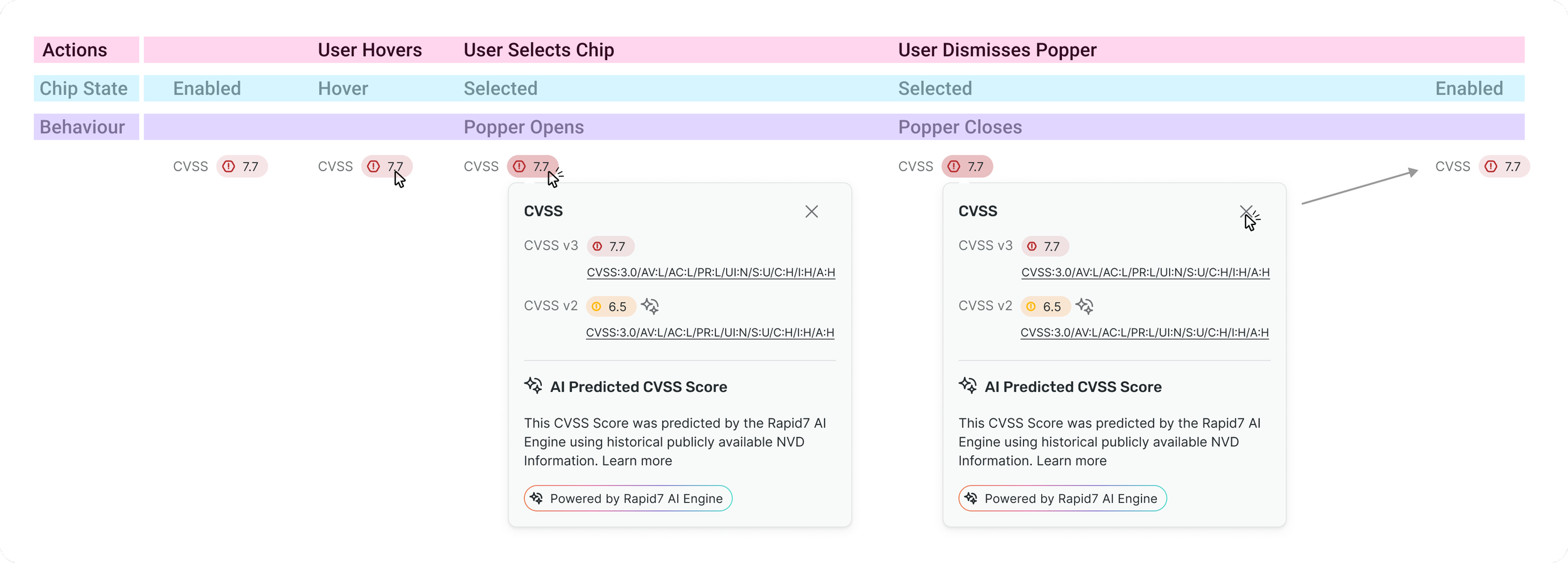
Task: Click the sparkle icon beside the AI Predicted CVSS Score heading under Popper Opens
Action: (x=533, y=386)
